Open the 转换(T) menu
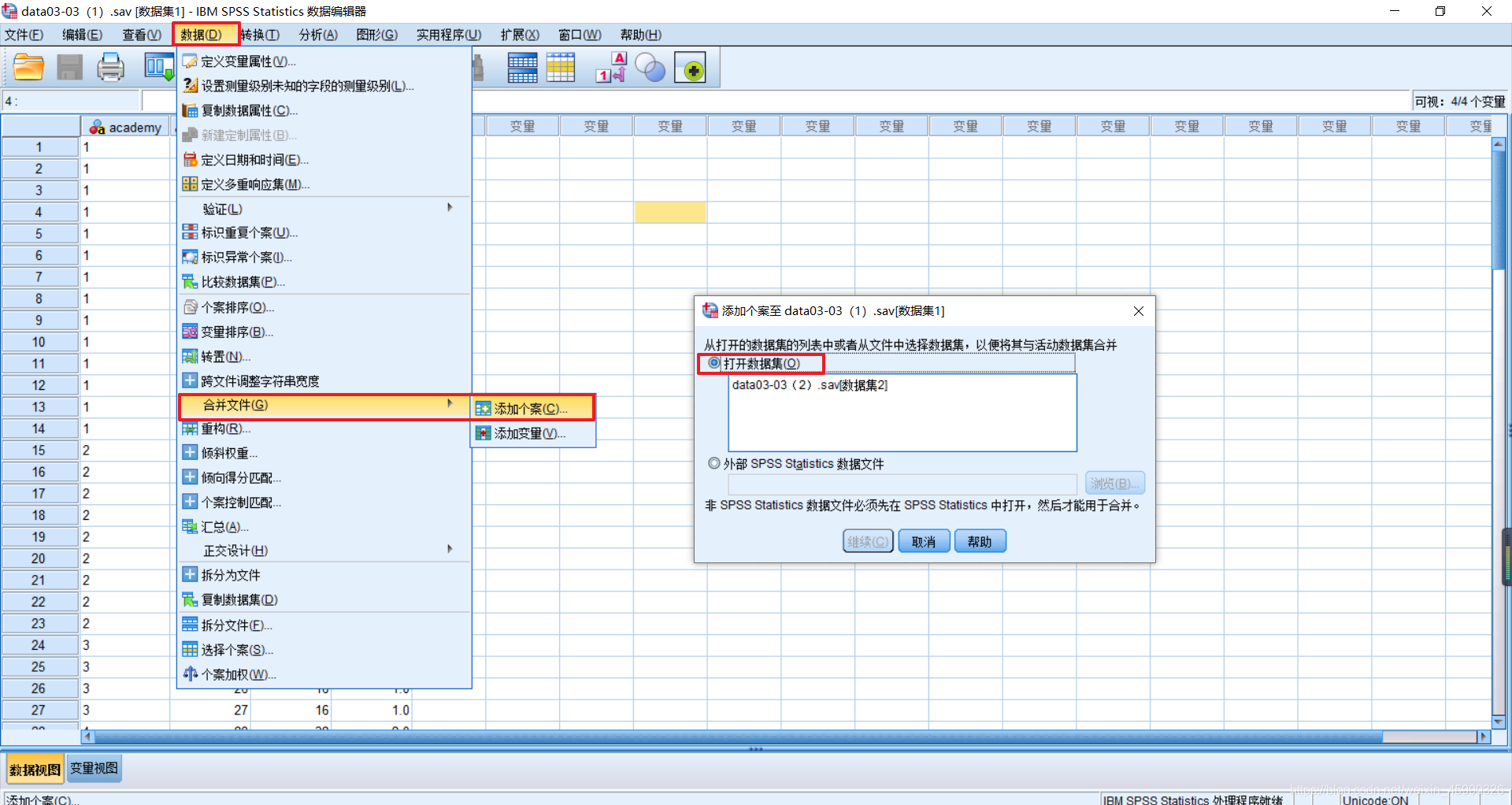The height and width of the screenshot is (805, 1512). point(260,35)
